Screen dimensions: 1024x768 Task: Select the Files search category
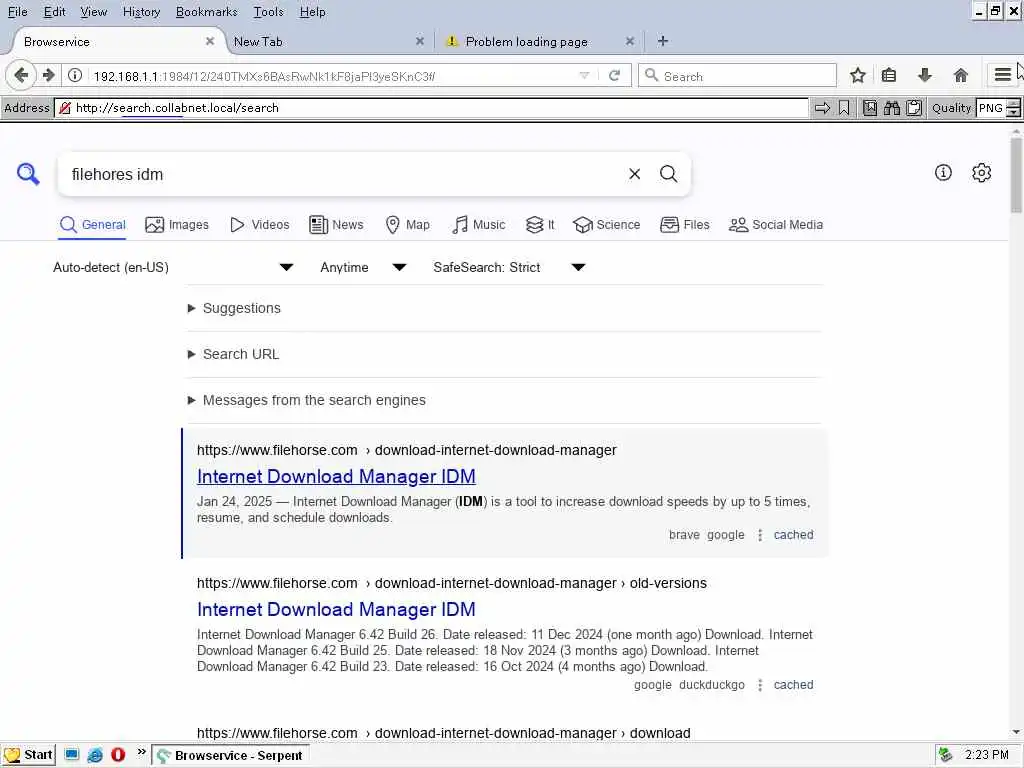point(684,225)
